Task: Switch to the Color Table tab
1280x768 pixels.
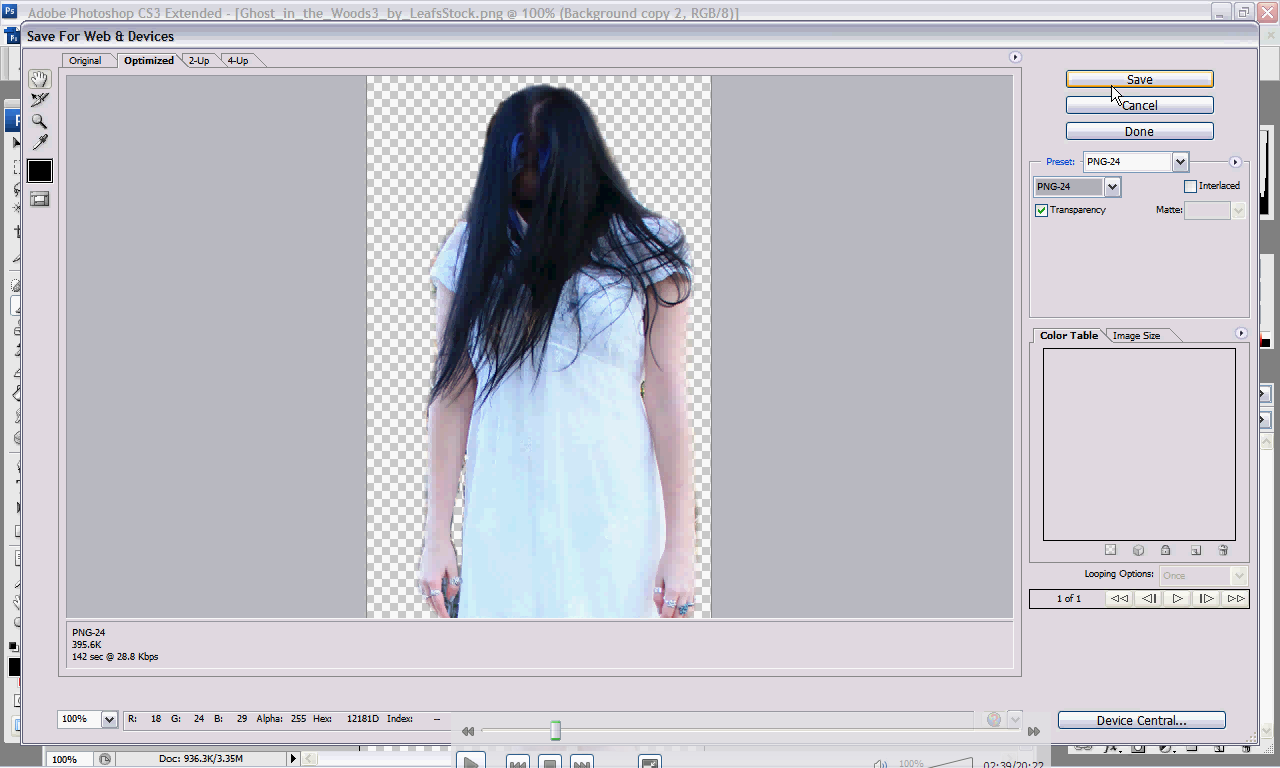Action: pyautogui.click(x=1068, y=336)
